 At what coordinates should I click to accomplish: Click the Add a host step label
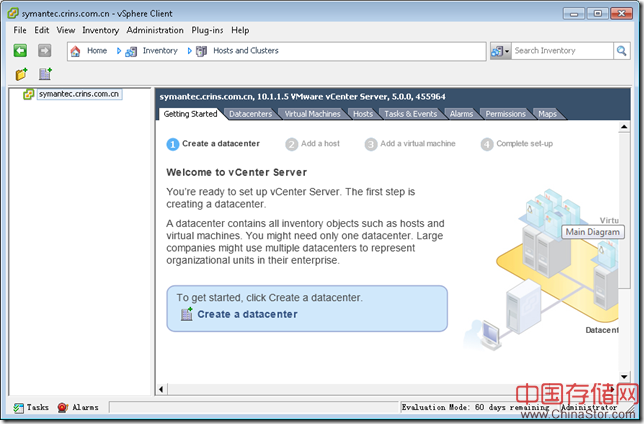click(320, 143)
